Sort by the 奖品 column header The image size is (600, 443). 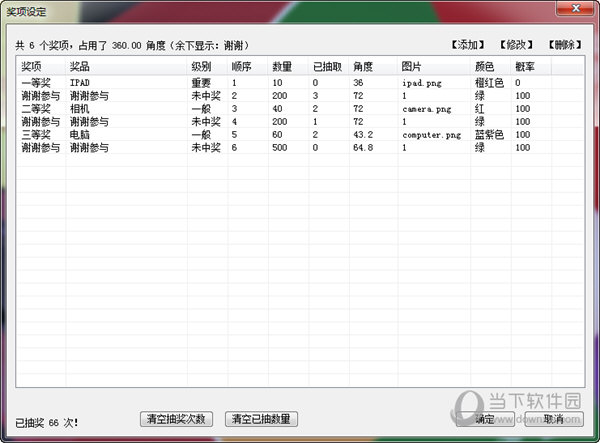click(x=126, y=67)
